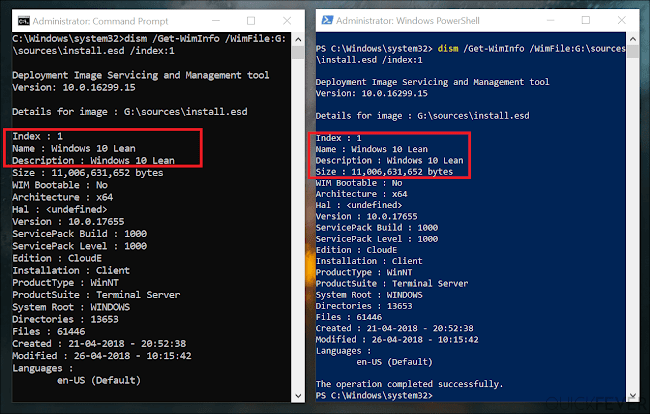The image size is (650, 414).
Task: Click 'Administrator: Windows PowerShell' title text
Action: tap(407, 21)
